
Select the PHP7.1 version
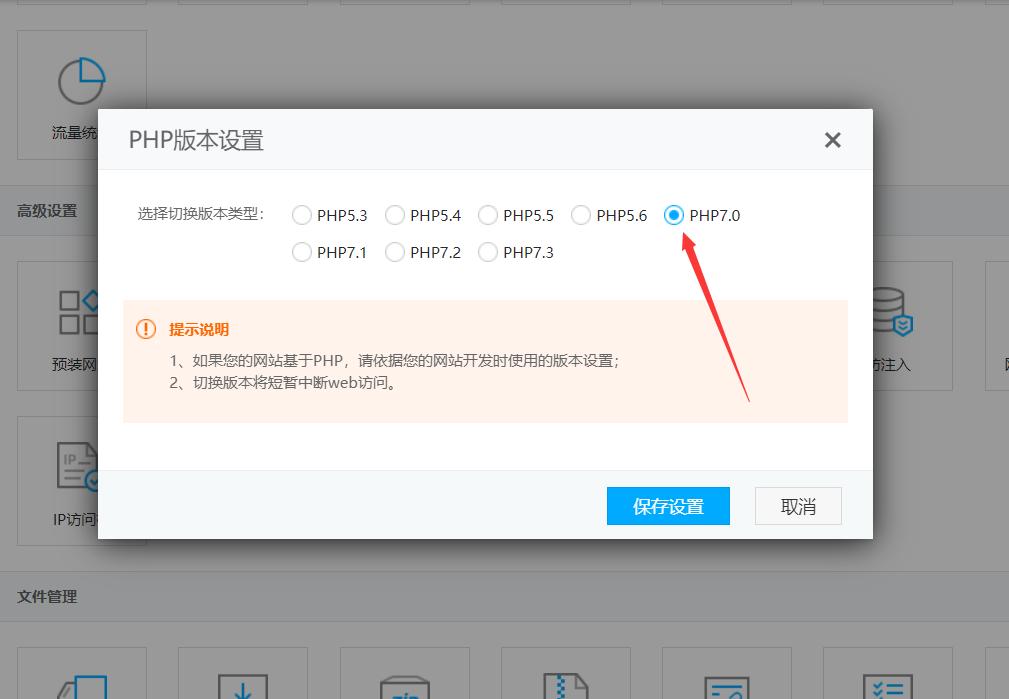(x=302, y=252)
